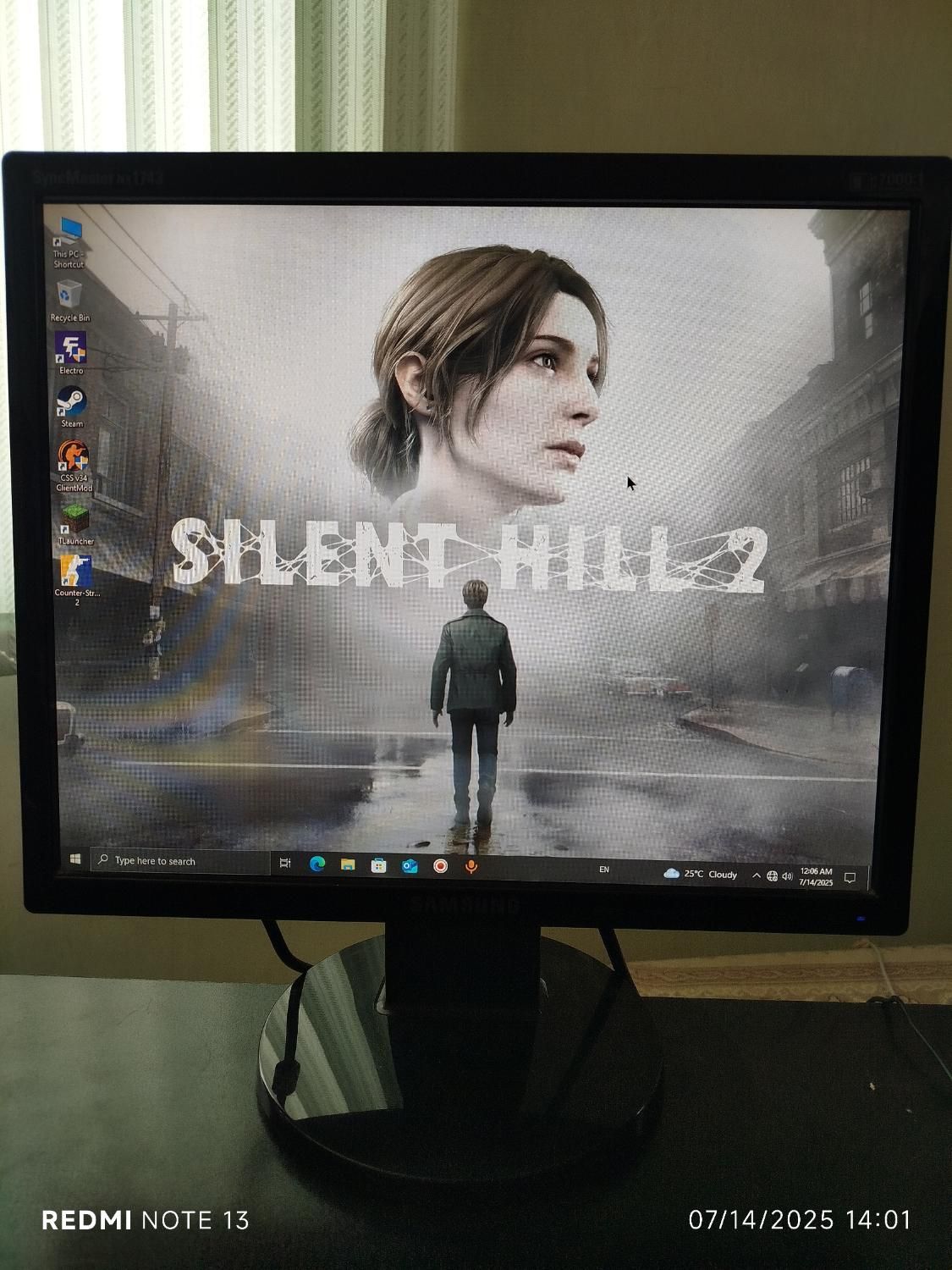
Task: Open the 25°C Cloudy weather widget
Action: click(701, 874)
